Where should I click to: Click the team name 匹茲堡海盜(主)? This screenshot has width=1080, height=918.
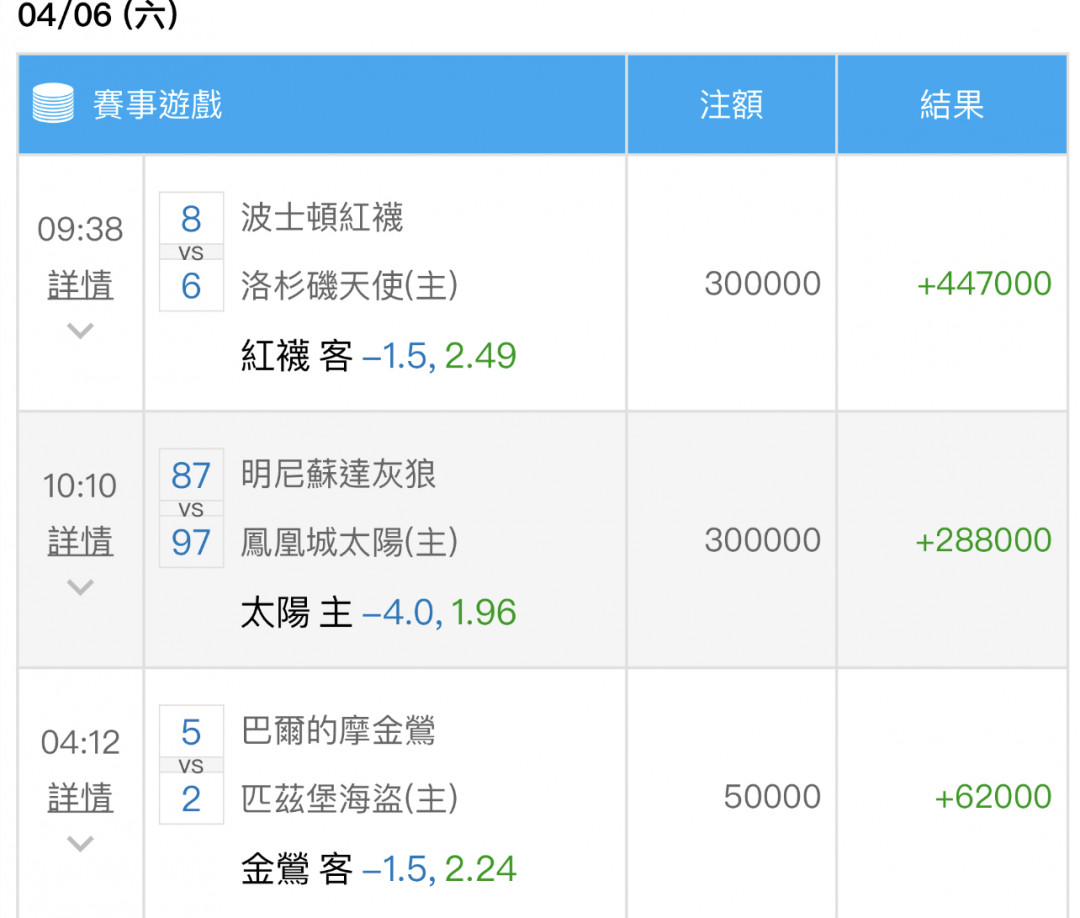pos(349,798)
